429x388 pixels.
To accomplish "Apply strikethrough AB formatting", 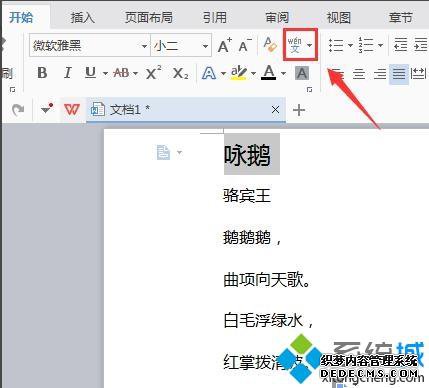I will click(x=121, y=73).
